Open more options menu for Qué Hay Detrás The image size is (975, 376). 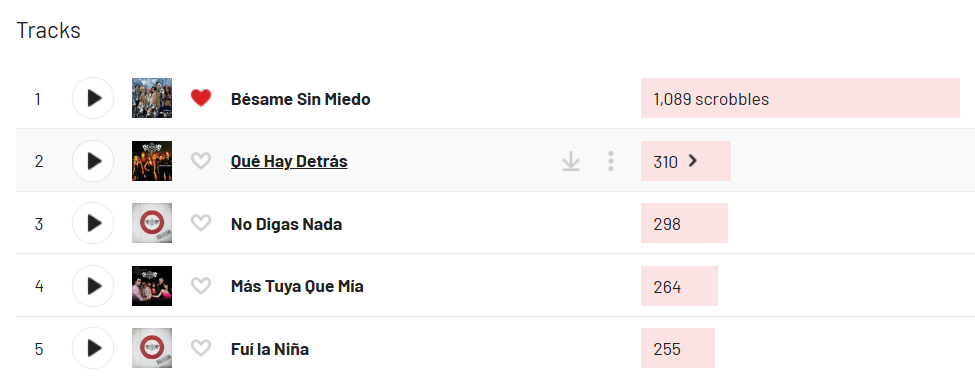(x=611, y=161)
